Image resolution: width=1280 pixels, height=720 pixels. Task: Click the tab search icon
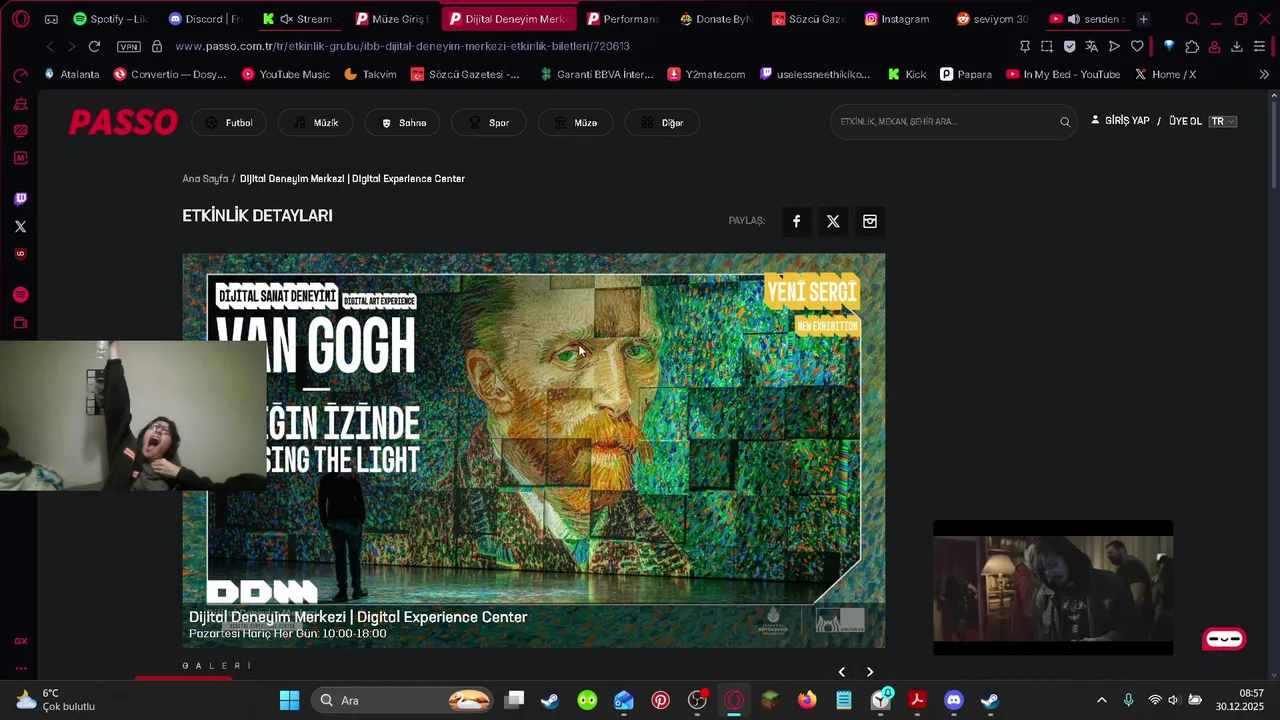[x=1192, y=19]
